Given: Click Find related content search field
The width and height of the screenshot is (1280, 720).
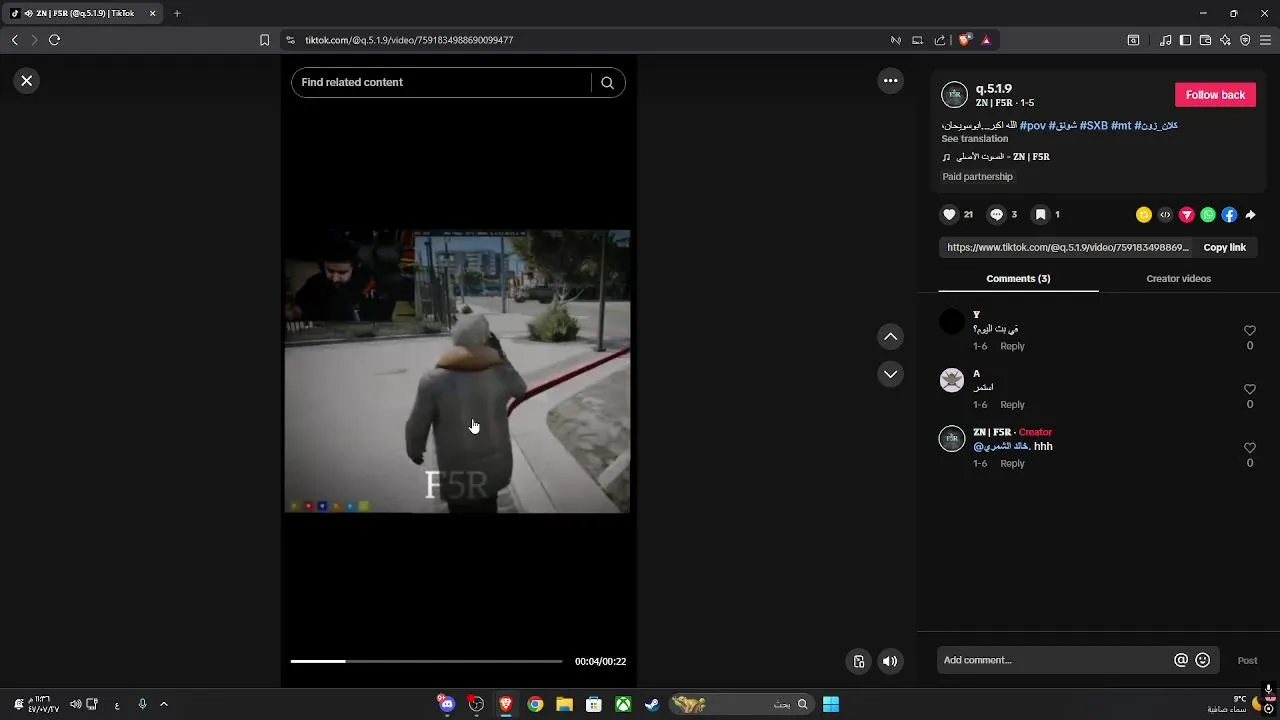Looking at the screenshot, I should [443, 83].
